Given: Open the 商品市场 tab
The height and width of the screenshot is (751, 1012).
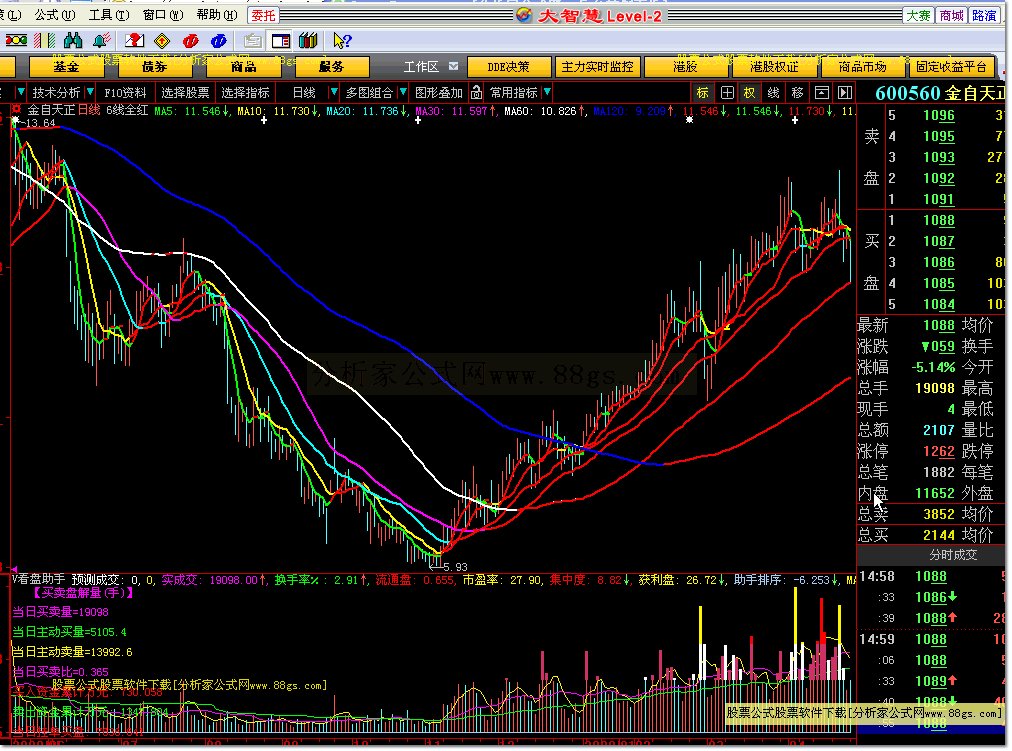Looking at the screenshot, I should tap(862, 66).
